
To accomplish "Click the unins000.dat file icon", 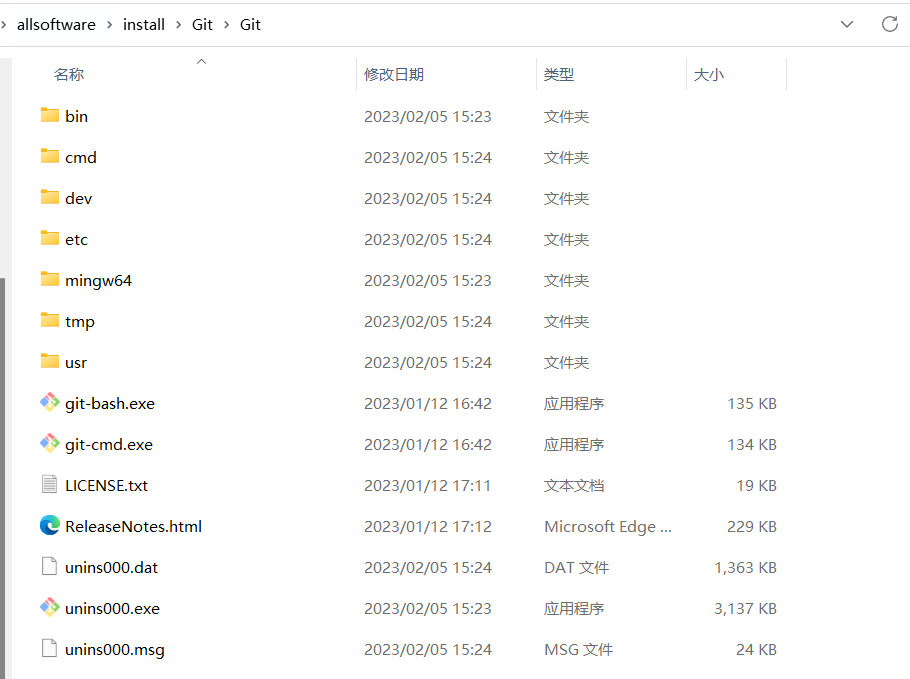I will click(x=50, y=566).
